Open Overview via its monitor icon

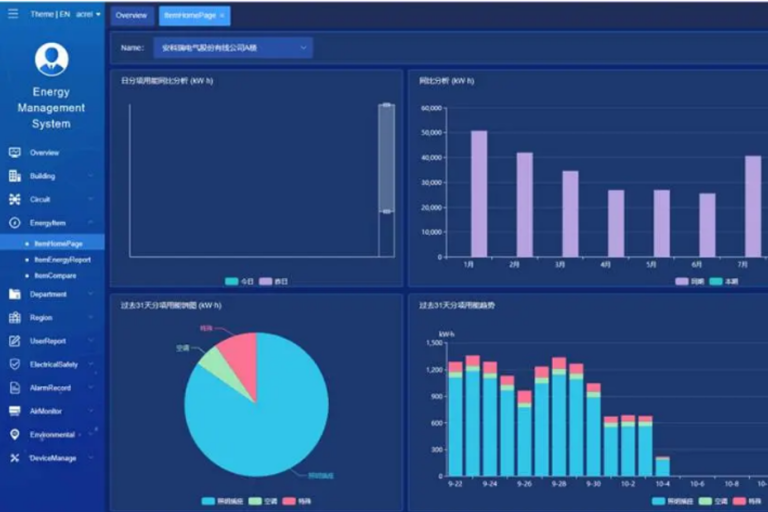[x=14, y=152]
